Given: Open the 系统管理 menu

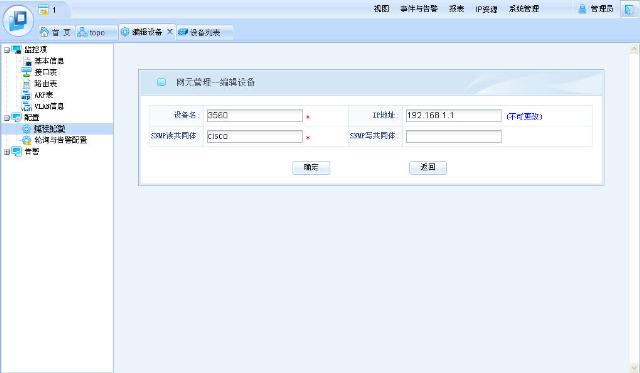Looking at the screenshot, I should pyautogui.click(x=524, y=9).
